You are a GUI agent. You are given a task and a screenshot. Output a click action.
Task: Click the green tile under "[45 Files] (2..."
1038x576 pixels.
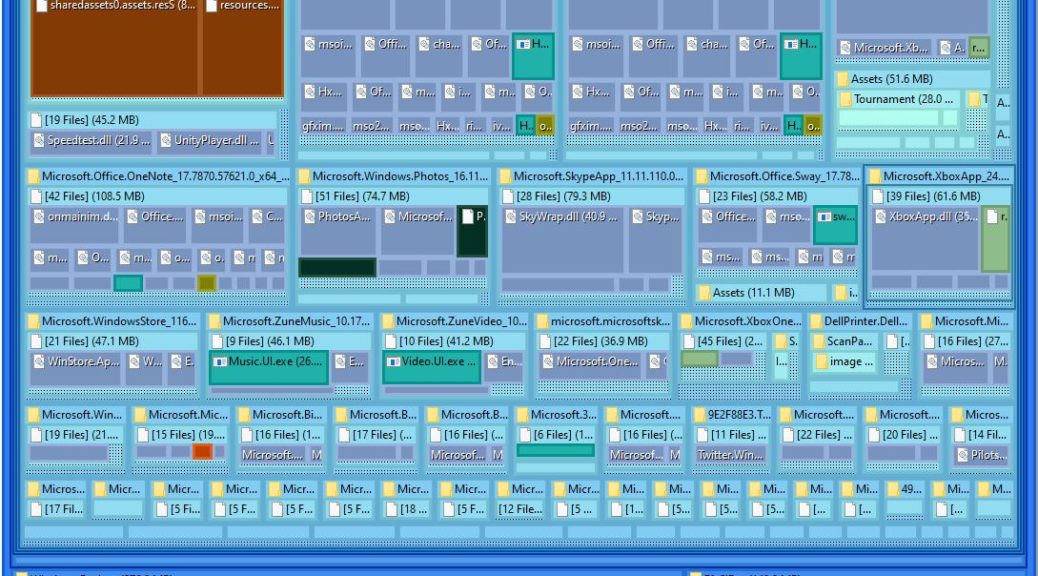[699, 359]
